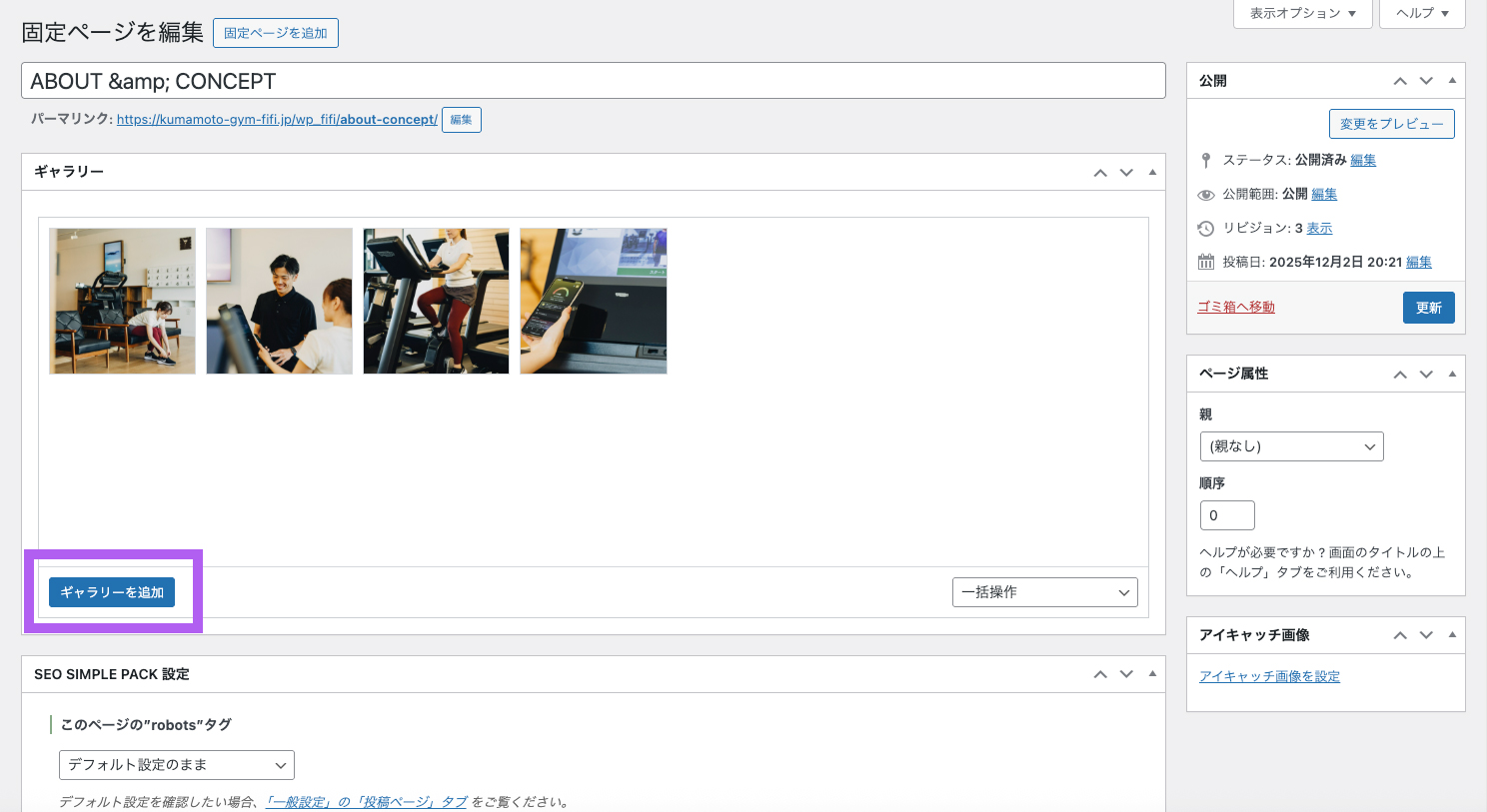The width and height of the screenshot is (1487, 812).
Task: Open the 表示オプション tab
Action: coord(1302,13)
